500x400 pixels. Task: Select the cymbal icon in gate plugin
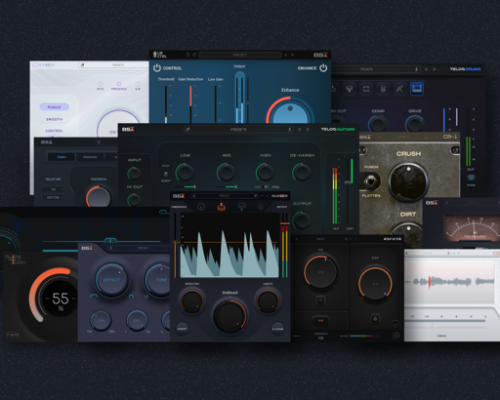tap(241, 207)
